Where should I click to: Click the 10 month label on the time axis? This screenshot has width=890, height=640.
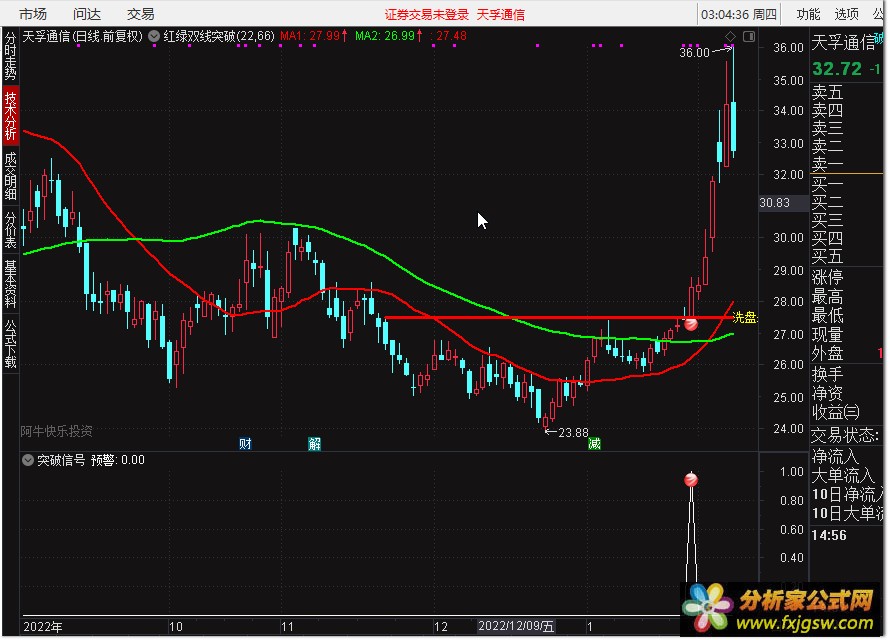click(x=176, y=627)
